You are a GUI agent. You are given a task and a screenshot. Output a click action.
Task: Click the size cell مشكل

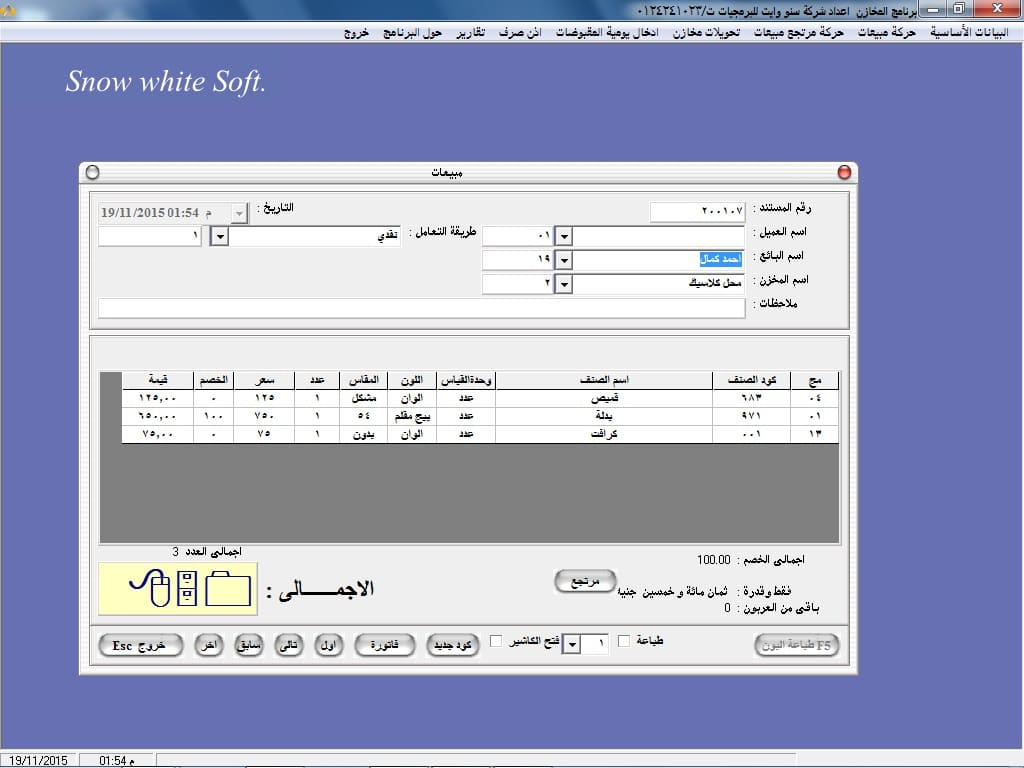(x=364, y=398)
